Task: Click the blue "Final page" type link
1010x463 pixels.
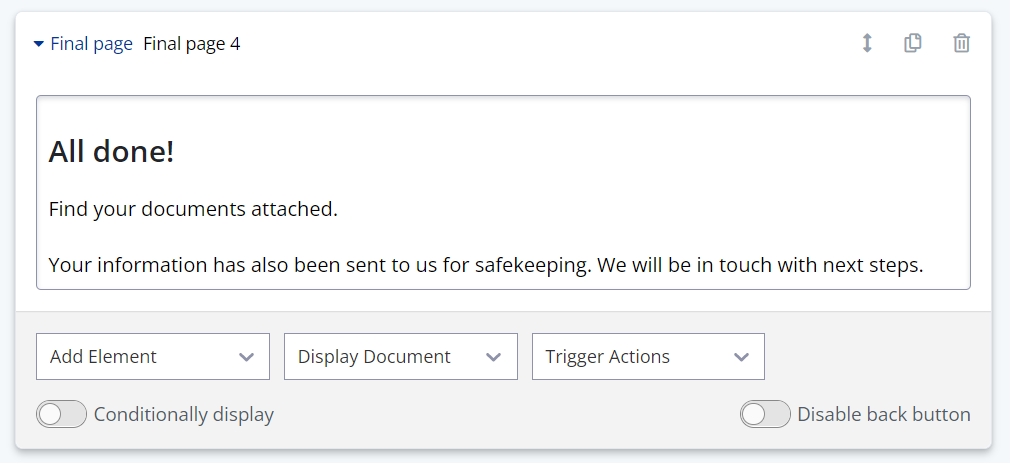Action: point(91,44)
